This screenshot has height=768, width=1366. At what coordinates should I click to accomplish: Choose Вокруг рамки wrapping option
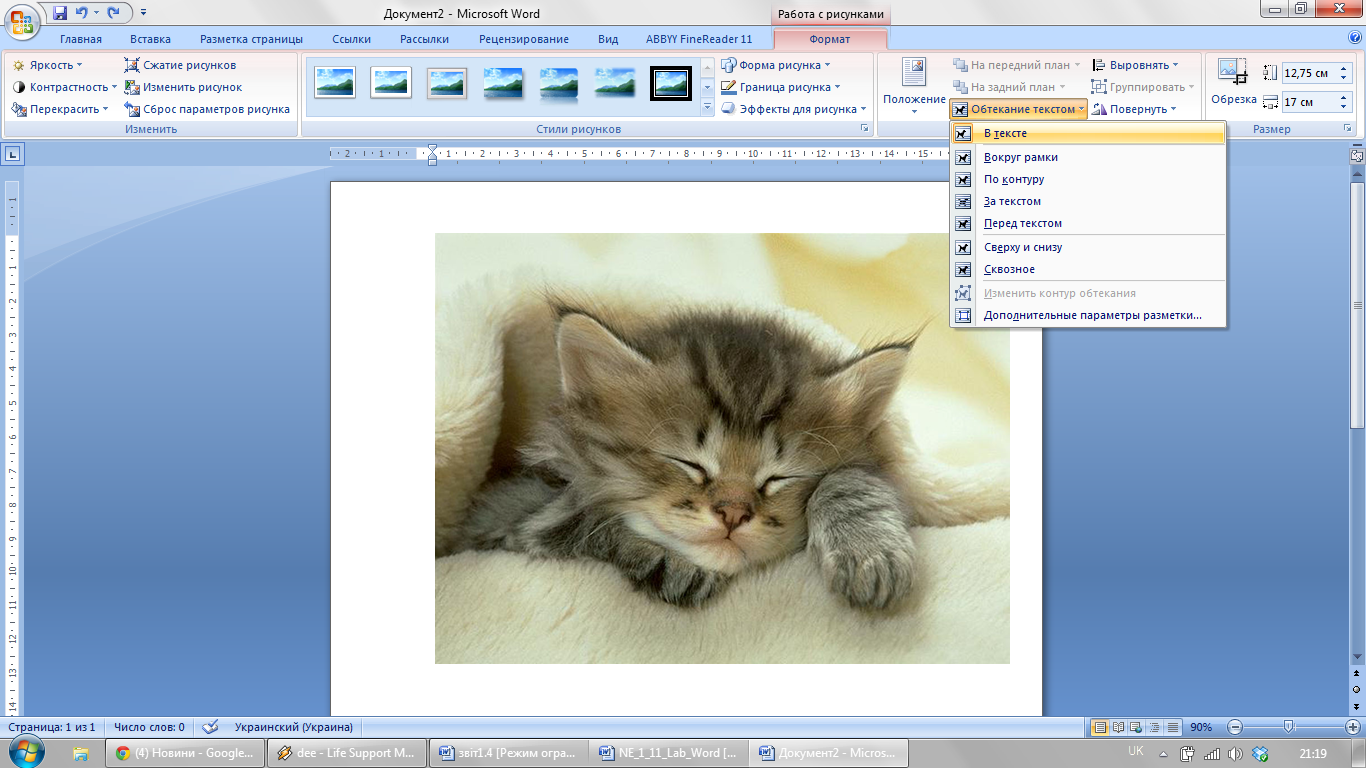[x=1088, y=157]
